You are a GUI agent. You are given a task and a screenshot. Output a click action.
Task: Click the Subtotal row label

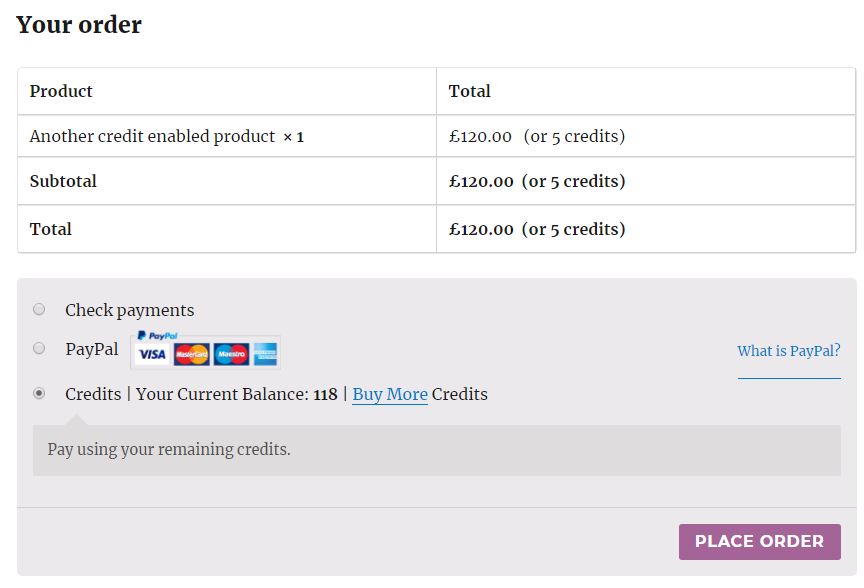tap(63, 181)
